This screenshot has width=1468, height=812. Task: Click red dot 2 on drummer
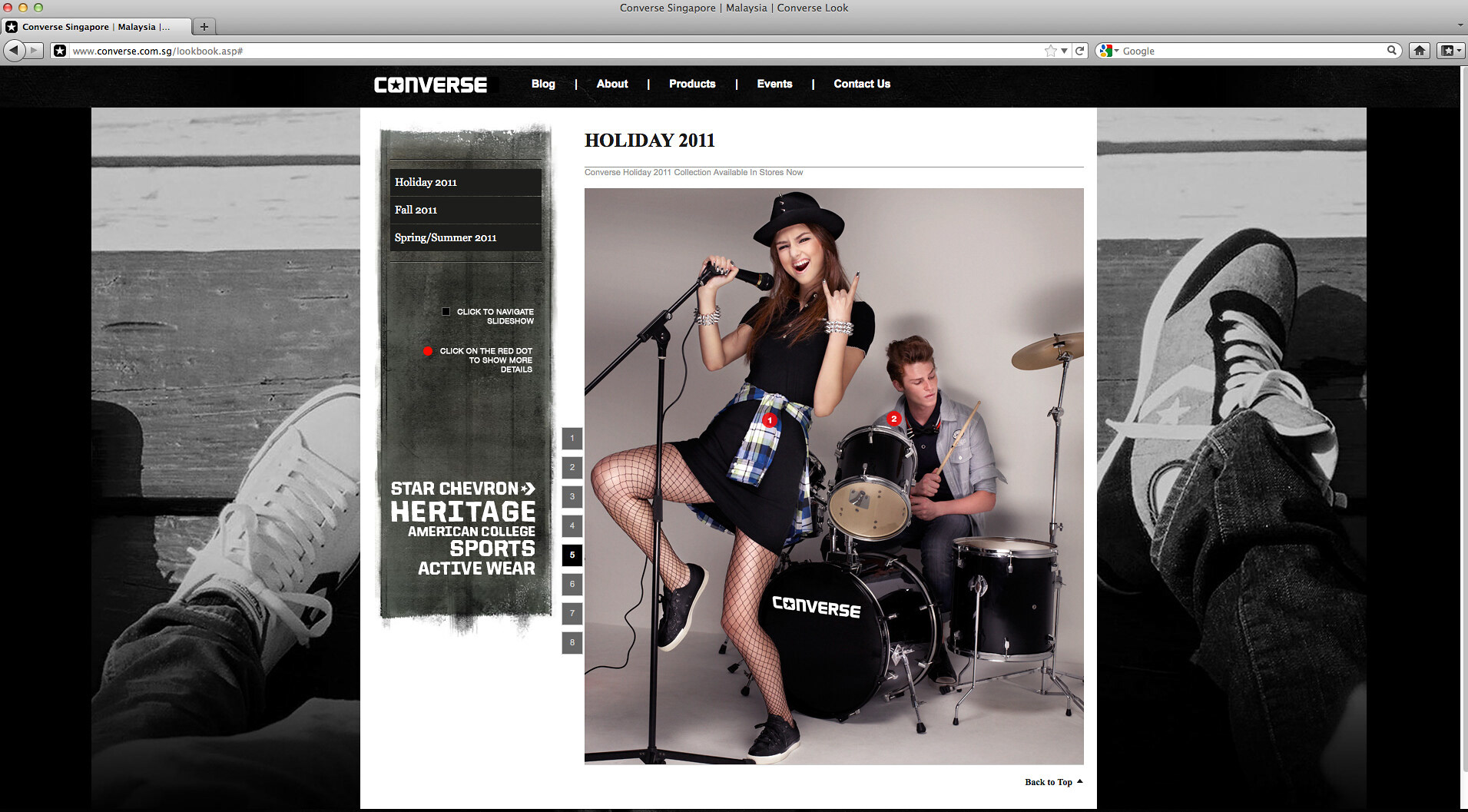click(x=893, y=419)
